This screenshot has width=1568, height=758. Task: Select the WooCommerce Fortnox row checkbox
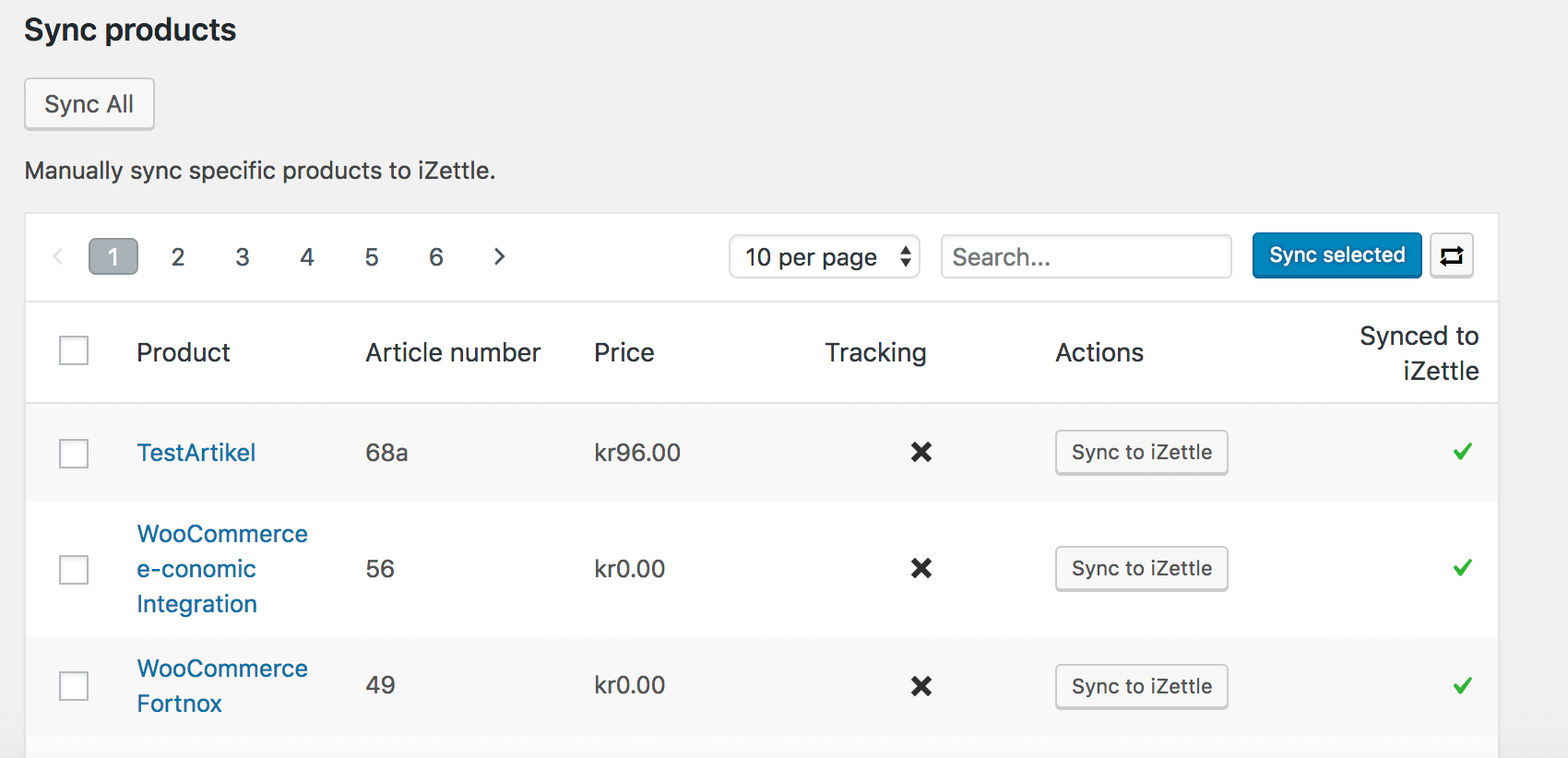point(74,685)
